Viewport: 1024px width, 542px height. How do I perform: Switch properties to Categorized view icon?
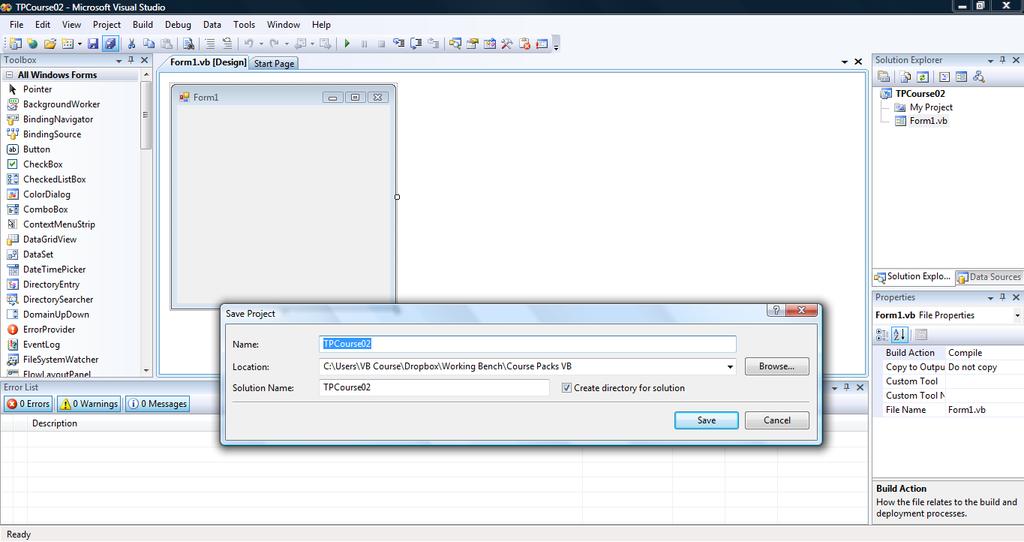pyautogui.click(x=882, y=335)
